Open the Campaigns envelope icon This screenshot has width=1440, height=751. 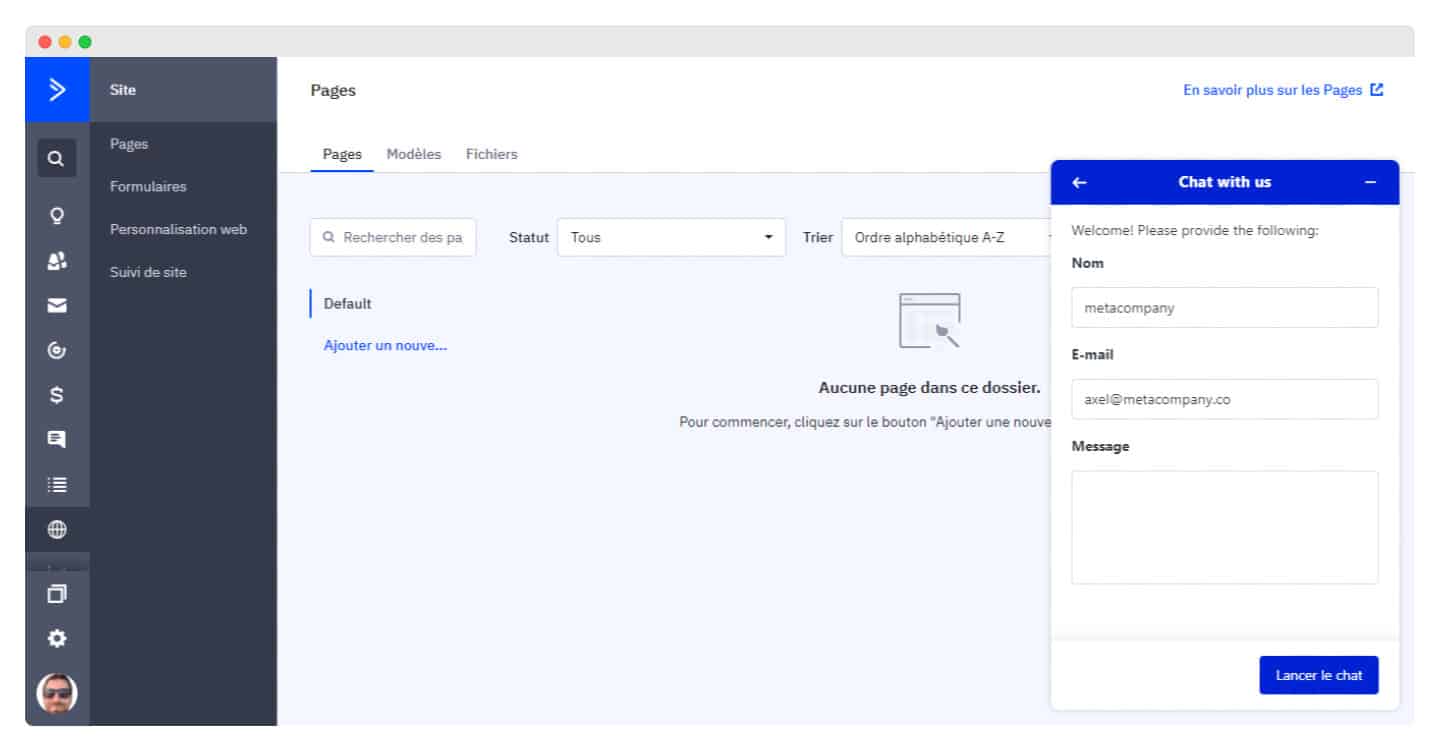click(x=57, y=305)
